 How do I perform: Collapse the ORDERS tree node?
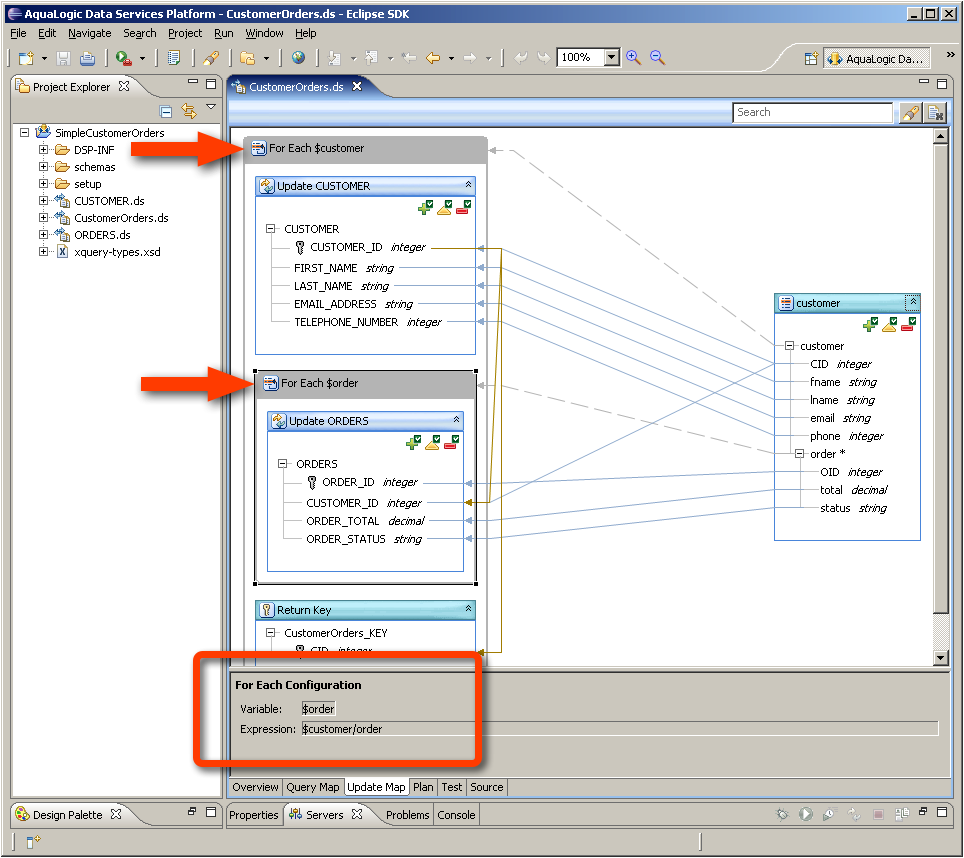(282, 463)
